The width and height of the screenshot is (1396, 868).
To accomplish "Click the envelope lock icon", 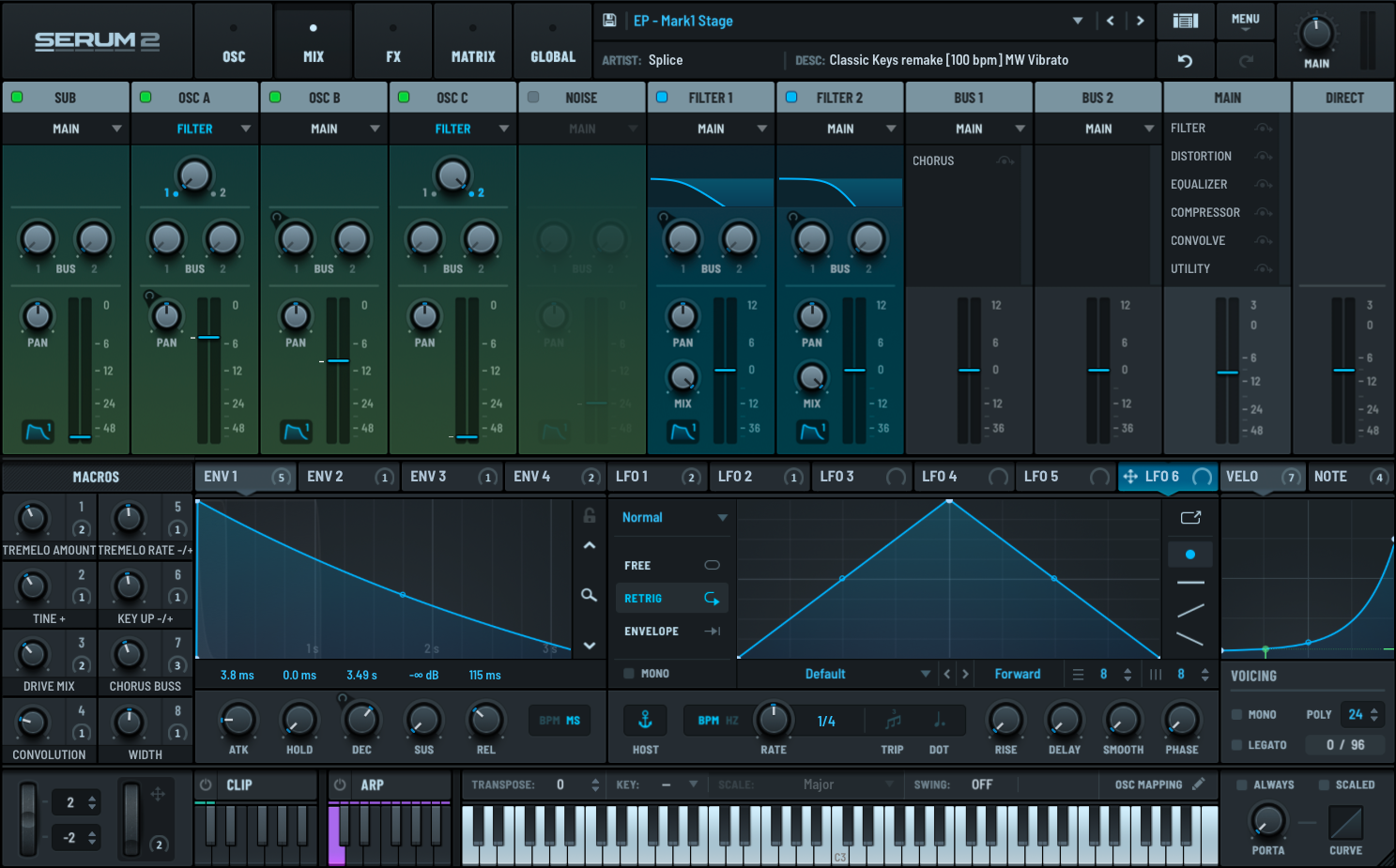I will coord(590,515).
